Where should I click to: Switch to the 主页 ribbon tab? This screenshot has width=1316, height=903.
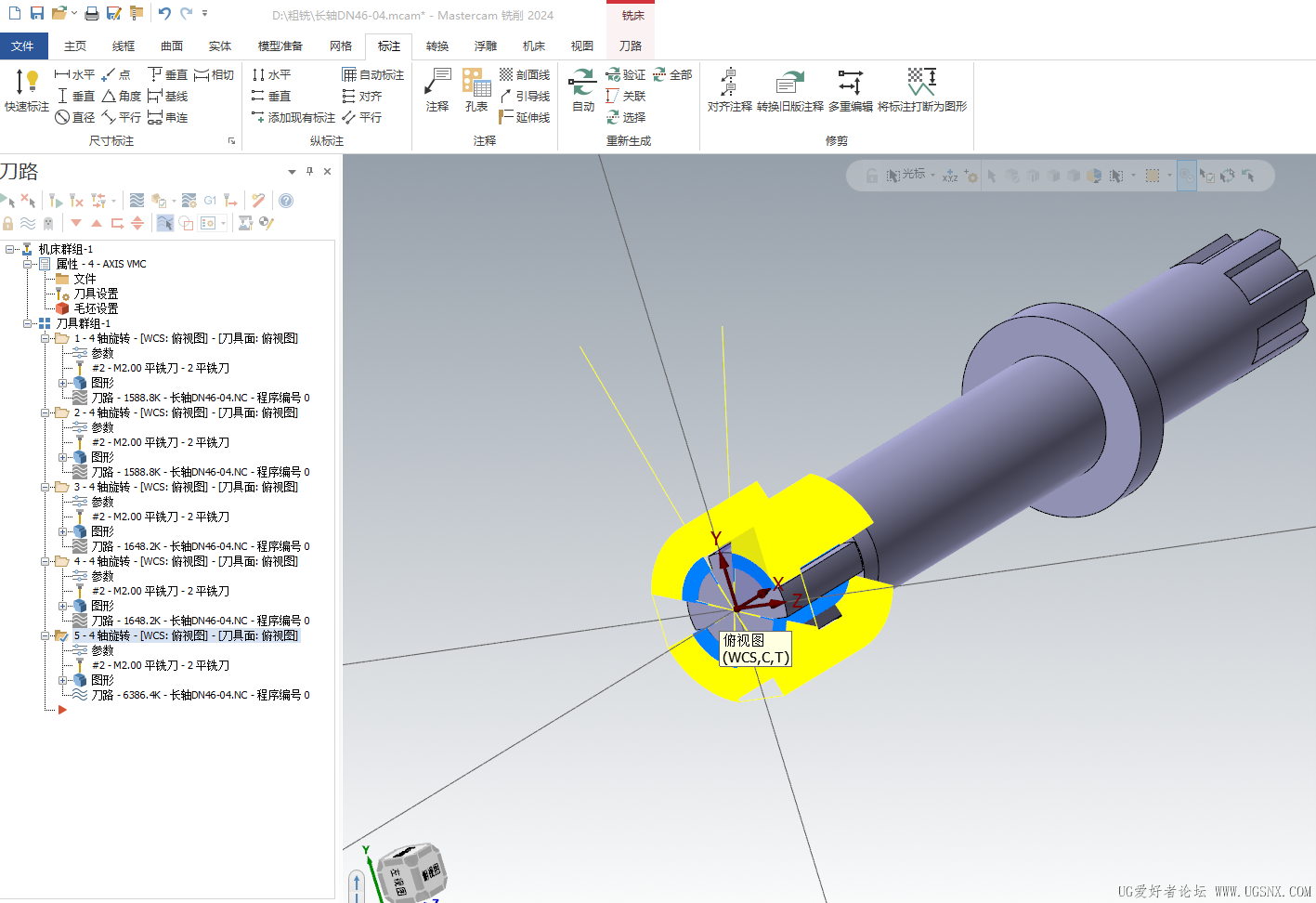(75, 46)
